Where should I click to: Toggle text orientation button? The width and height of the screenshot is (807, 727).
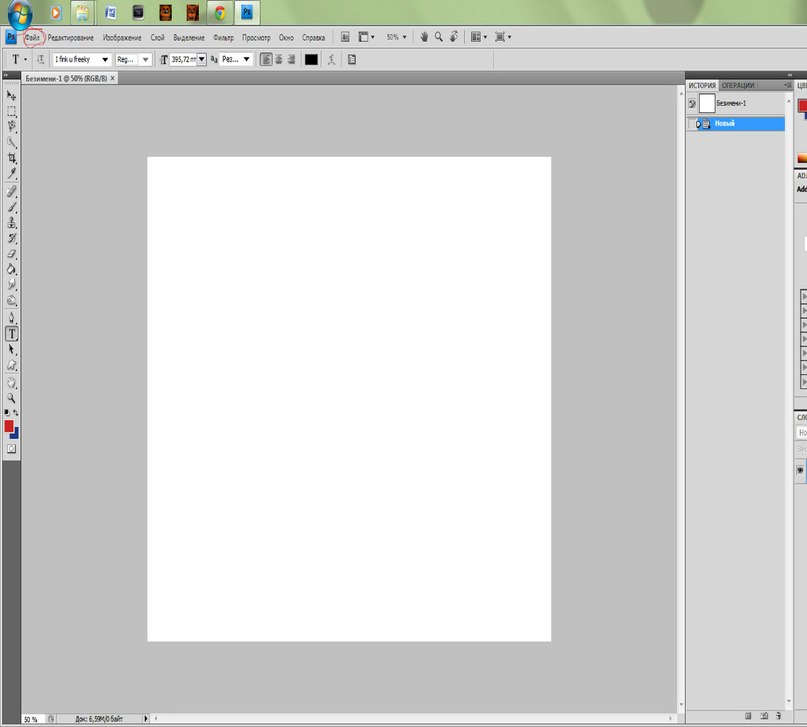pyautogui.click(x=40, y=60)
